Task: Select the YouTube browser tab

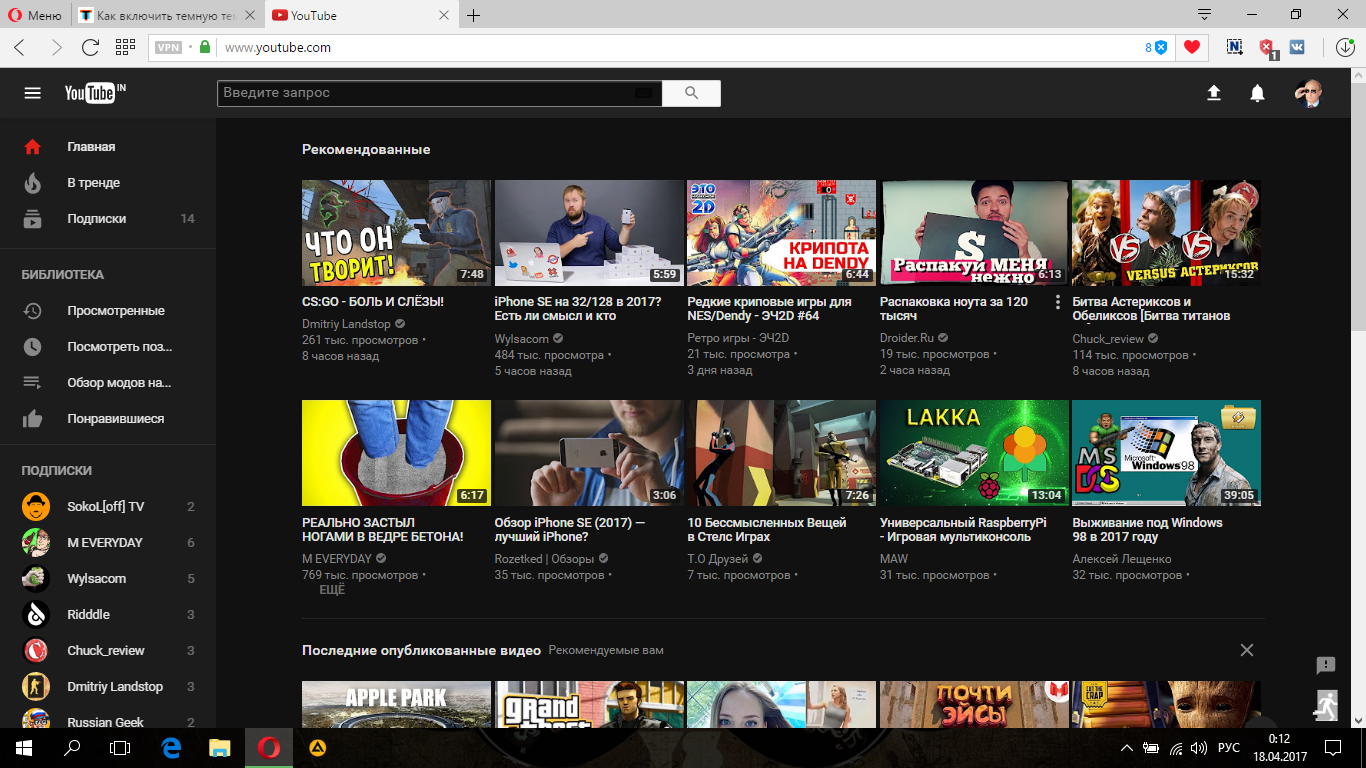Action: coord(360,15)
